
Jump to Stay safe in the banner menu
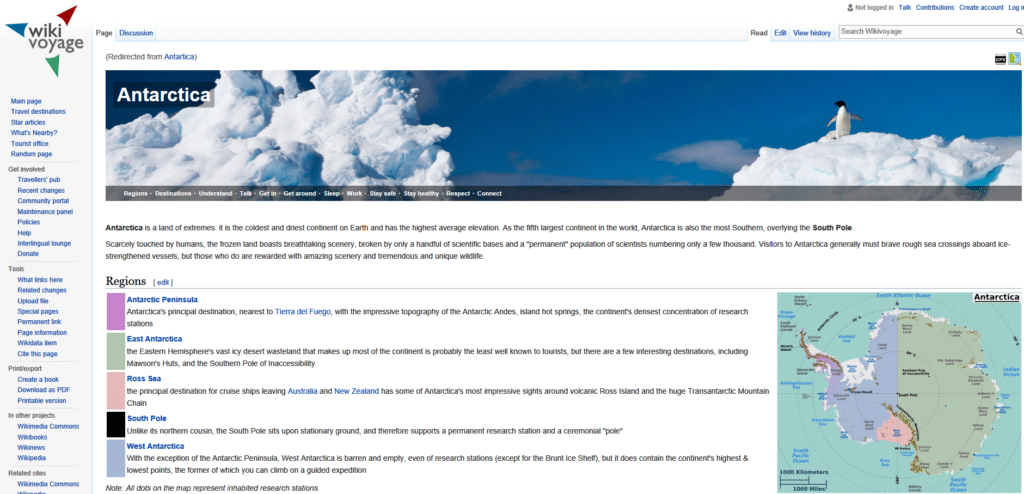pyautogui.click(x=383, y=193)
